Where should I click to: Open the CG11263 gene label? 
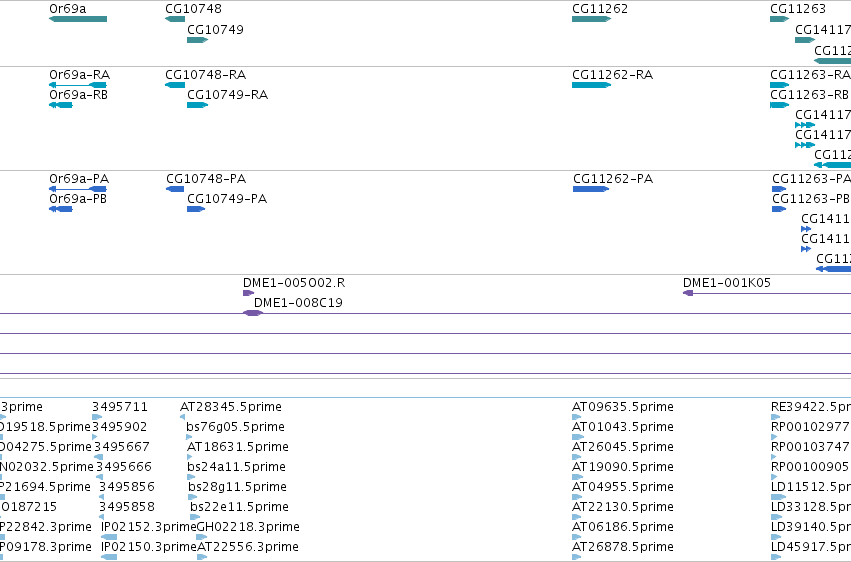point(798,9)
